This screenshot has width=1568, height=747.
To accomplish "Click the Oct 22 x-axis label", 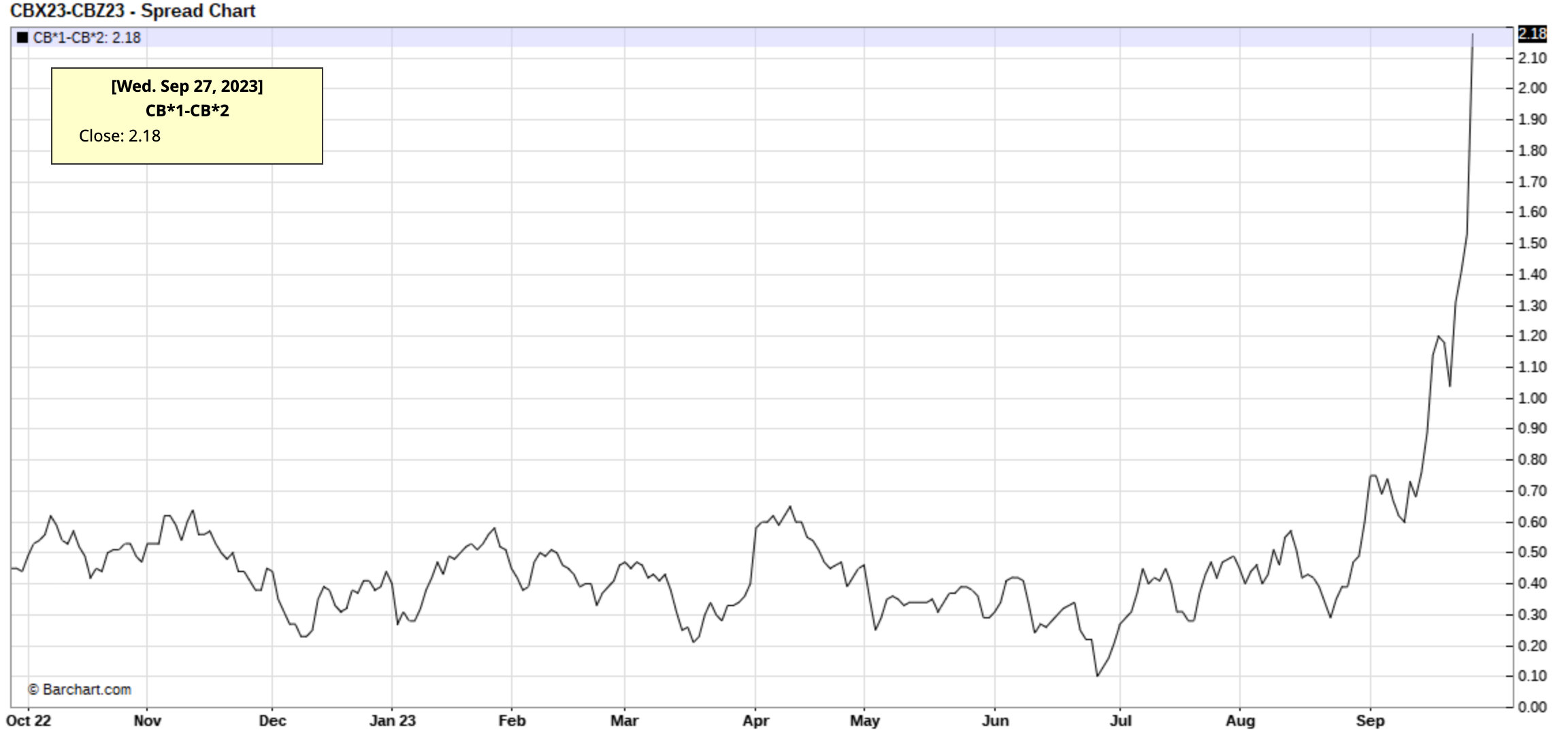I will tap(29, 720).
